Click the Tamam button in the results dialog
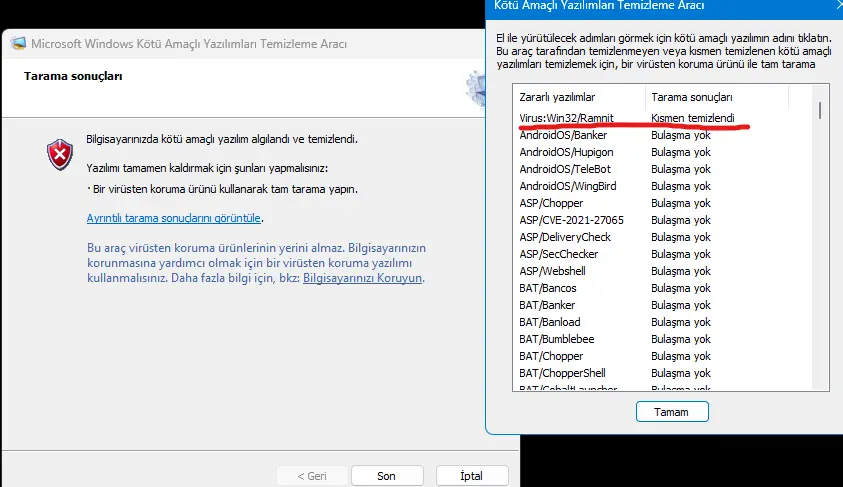 click(672, 412)
